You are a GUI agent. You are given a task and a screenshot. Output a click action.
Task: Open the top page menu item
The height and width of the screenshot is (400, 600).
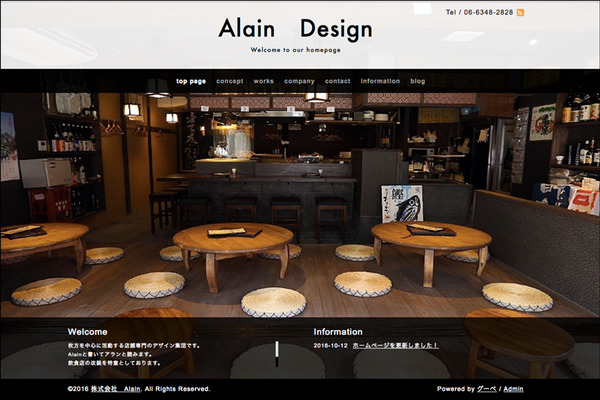[x=191, y=81]
